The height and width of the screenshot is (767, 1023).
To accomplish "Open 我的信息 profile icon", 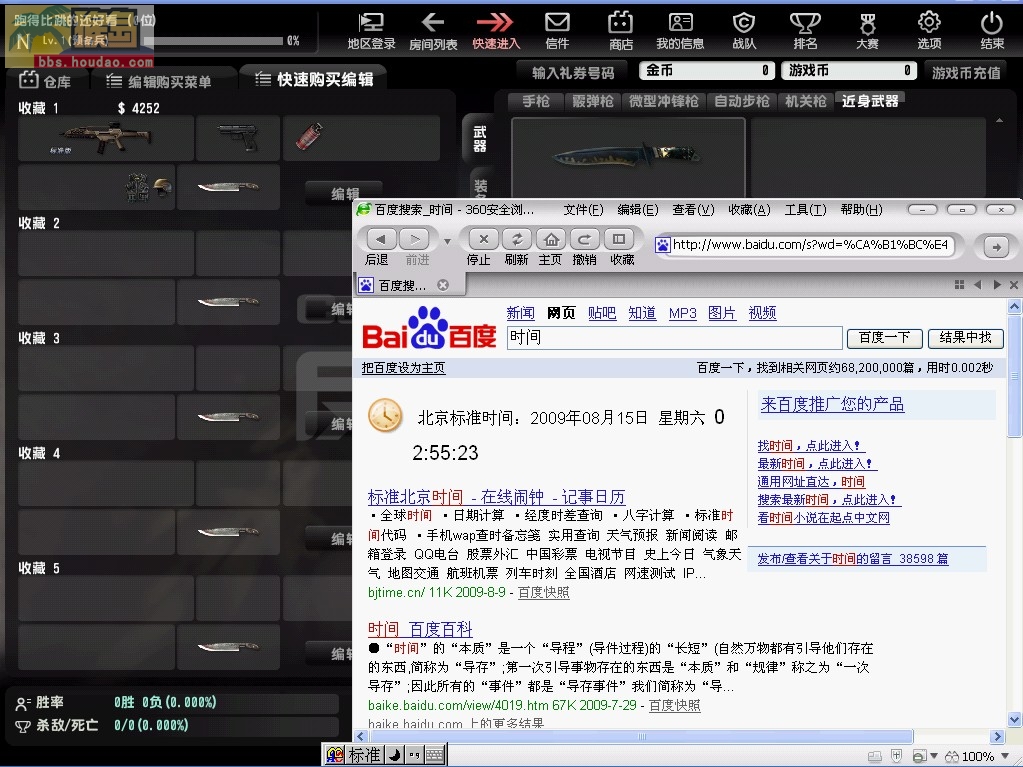I will click(680, 31).
